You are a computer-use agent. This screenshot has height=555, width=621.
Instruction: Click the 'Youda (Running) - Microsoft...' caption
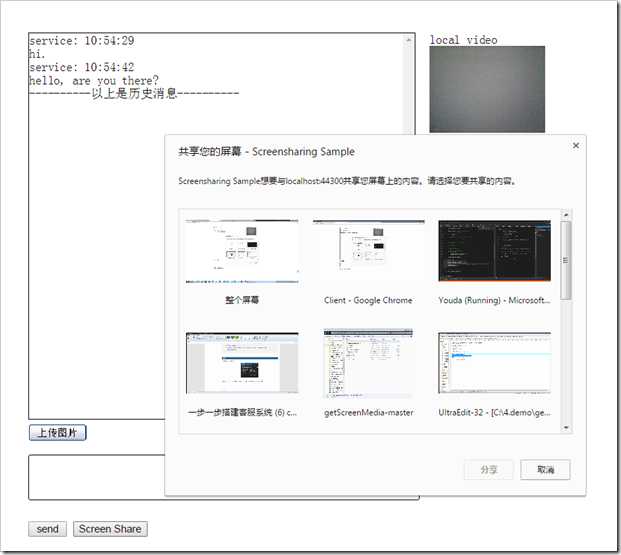(x=494, y=300)
